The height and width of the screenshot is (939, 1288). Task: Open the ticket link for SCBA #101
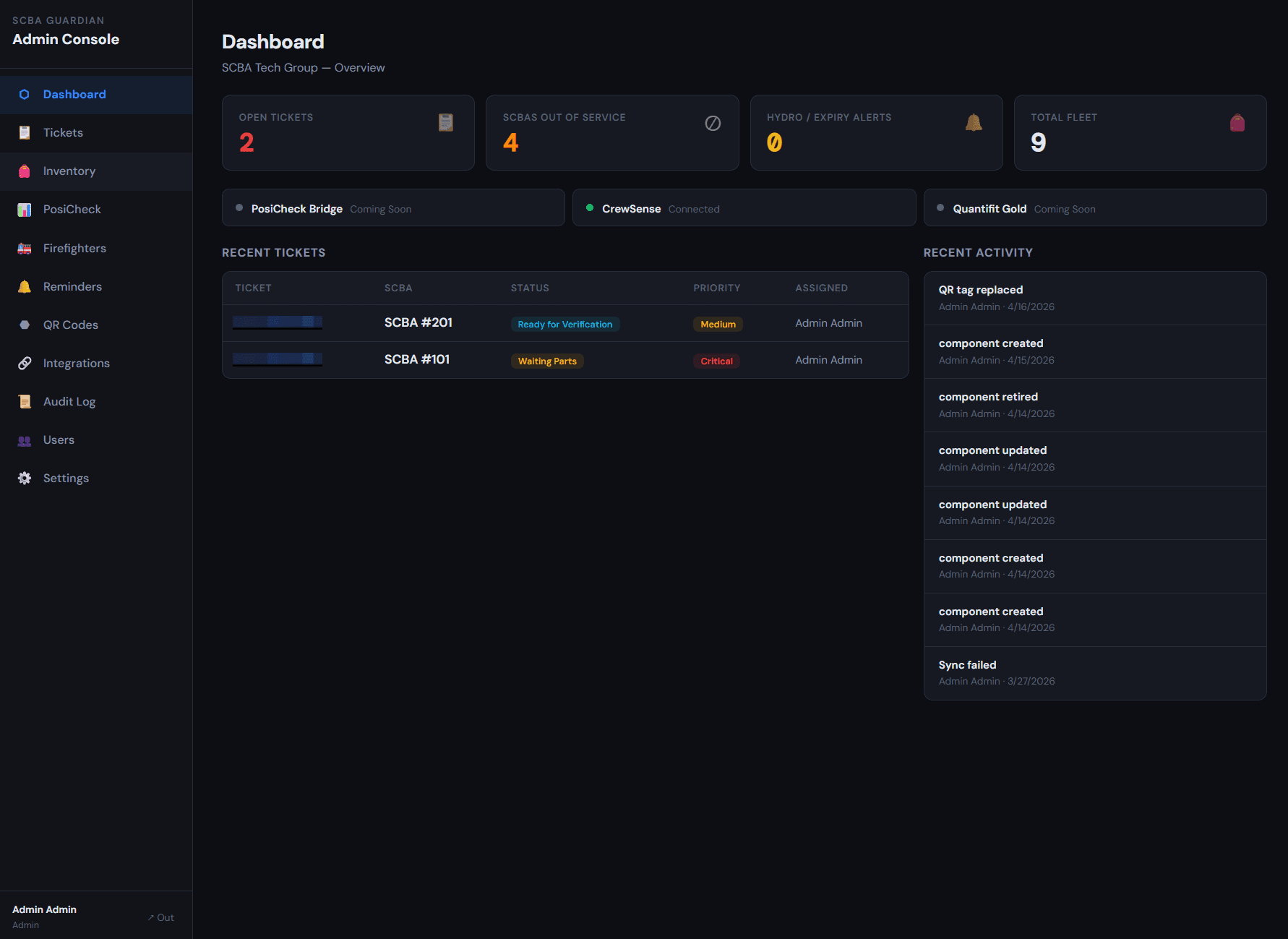(278, 359)
